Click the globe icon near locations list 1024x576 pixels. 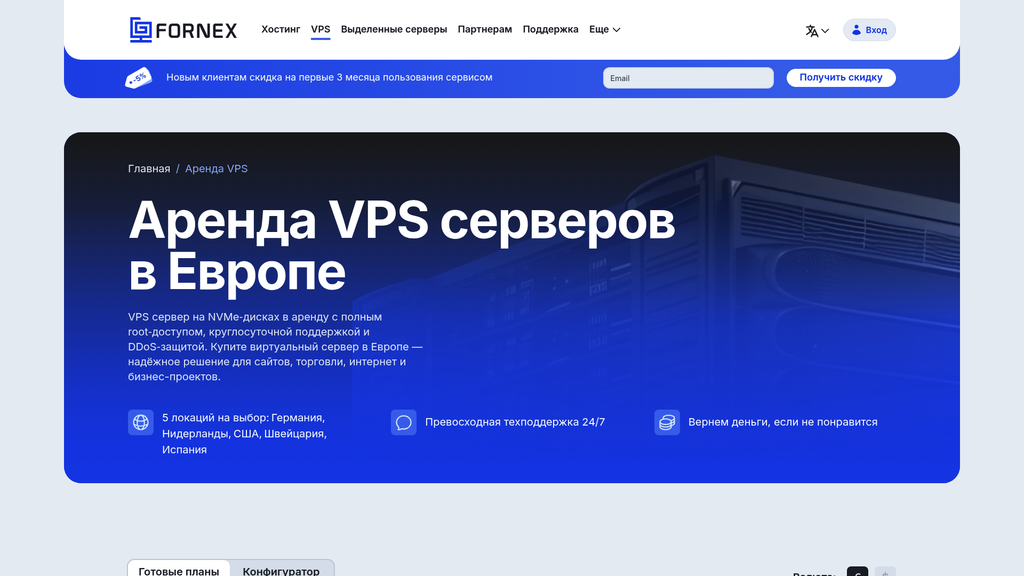coord(140,422)
